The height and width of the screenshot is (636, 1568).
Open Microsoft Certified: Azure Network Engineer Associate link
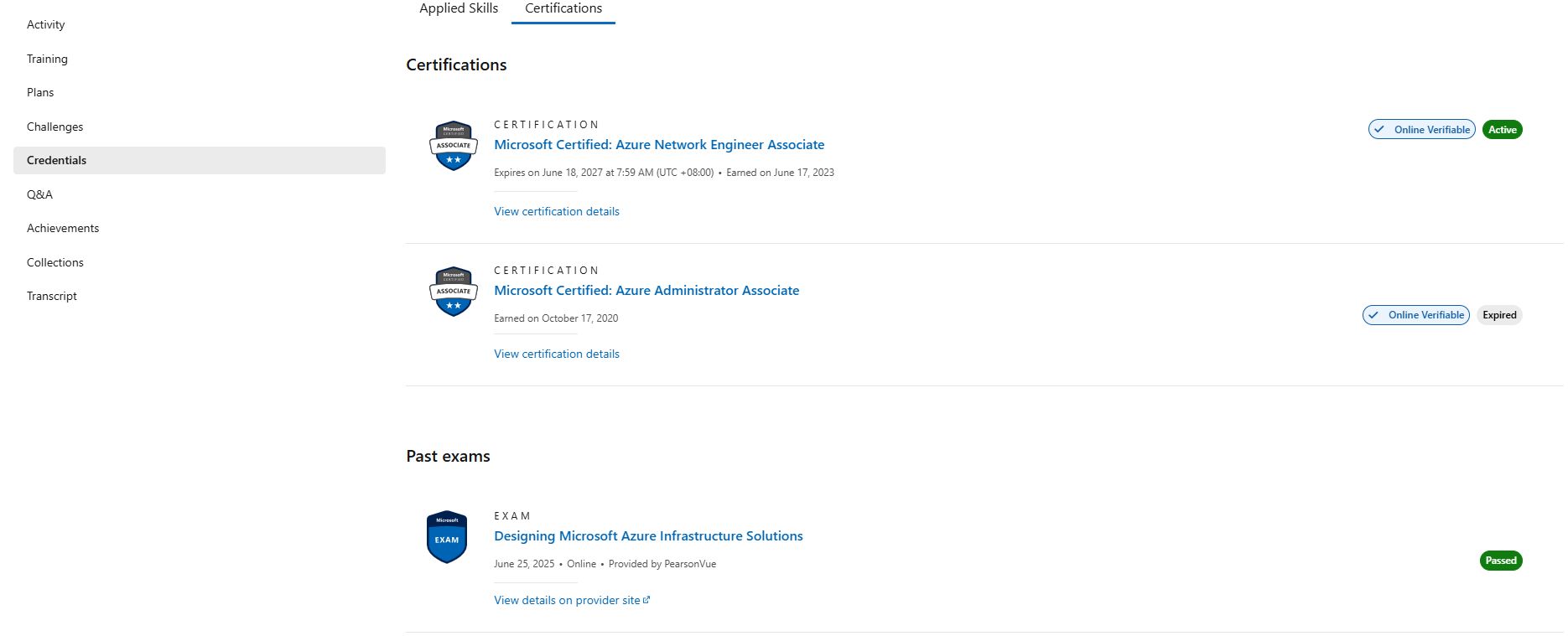[659, 145]
